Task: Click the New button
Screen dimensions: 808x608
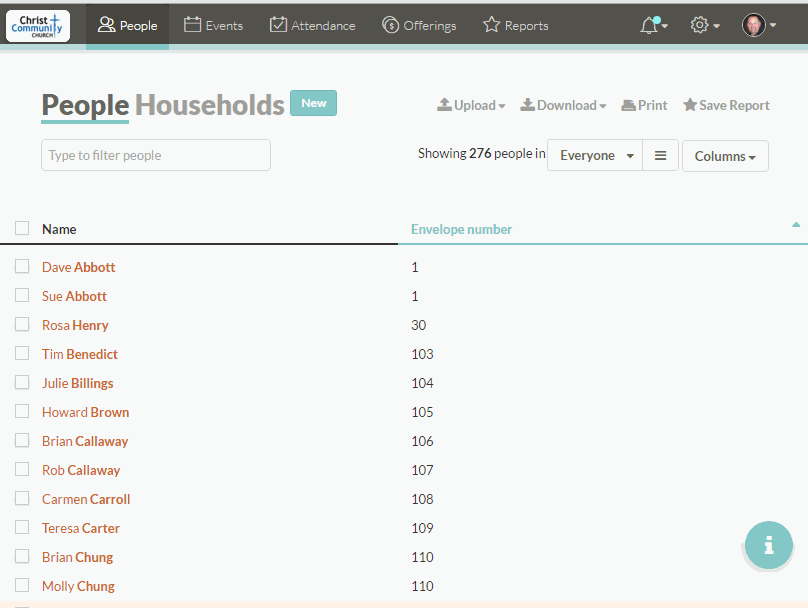Action: [x=313, y=103]
